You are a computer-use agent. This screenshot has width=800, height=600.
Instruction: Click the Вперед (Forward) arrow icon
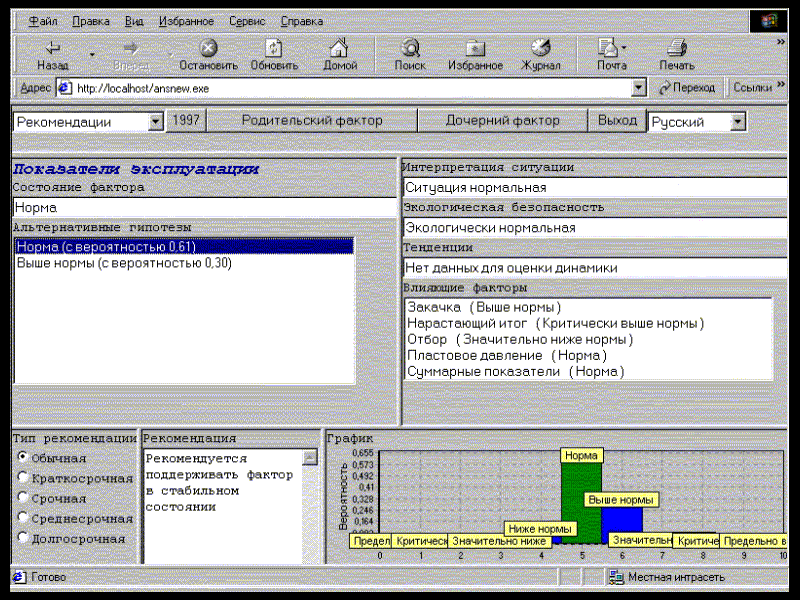click(131, 48)
